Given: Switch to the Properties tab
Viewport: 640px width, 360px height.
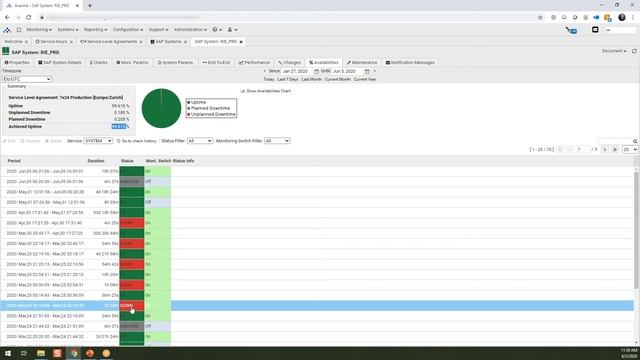Looking at the screenshot, I should tap(17, 63).
